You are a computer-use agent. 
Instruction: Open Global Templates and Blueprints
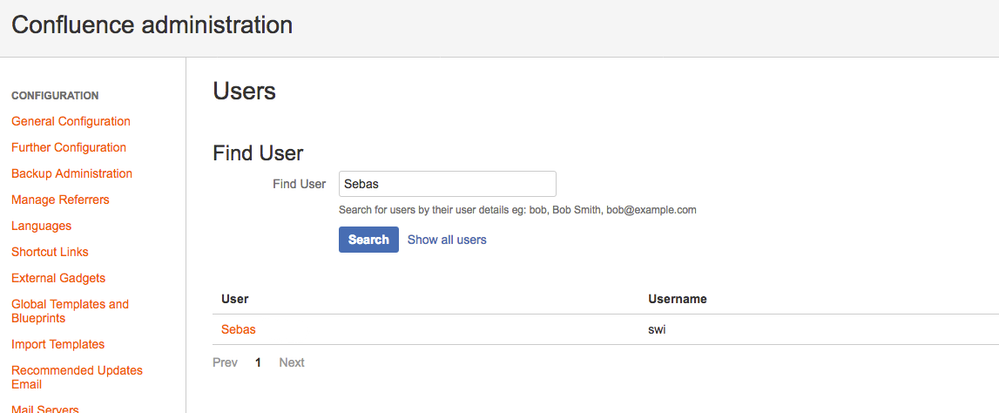pyautogui.click(x=70, y=311)
